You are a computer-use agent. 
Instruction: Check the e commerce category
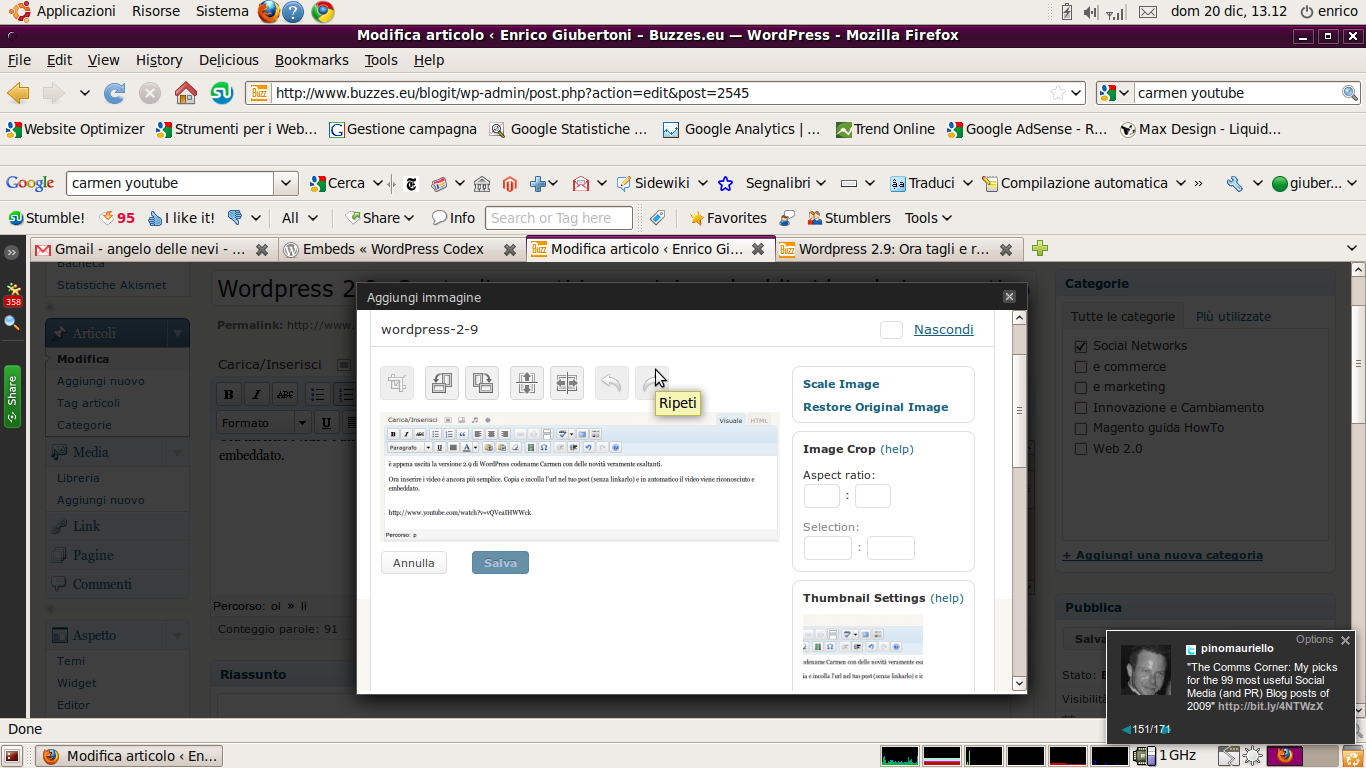click(x=1080, y=367)
